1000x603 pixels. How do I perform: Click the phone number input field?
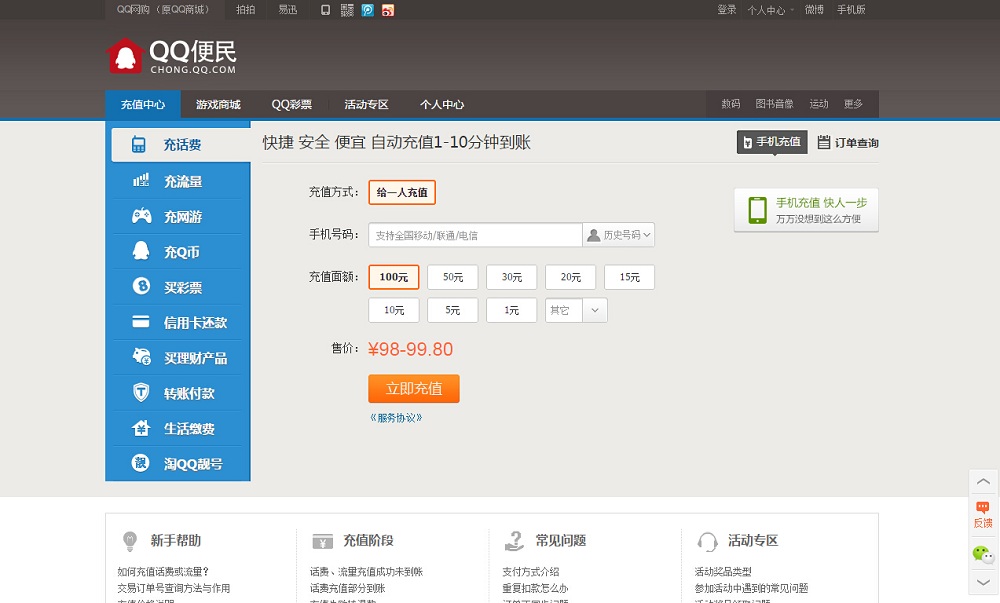(475, 235)
